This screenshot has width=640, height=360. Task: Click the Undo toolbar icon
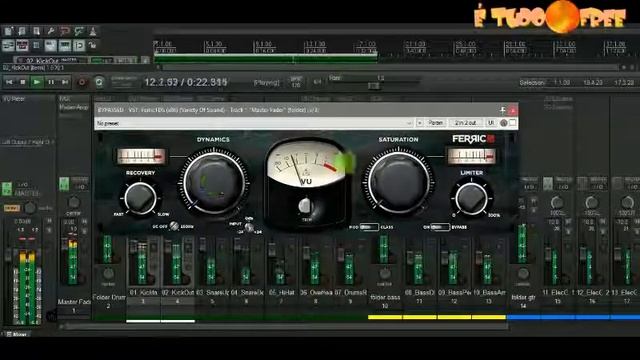pyautogui.click(x=64, y=31)
